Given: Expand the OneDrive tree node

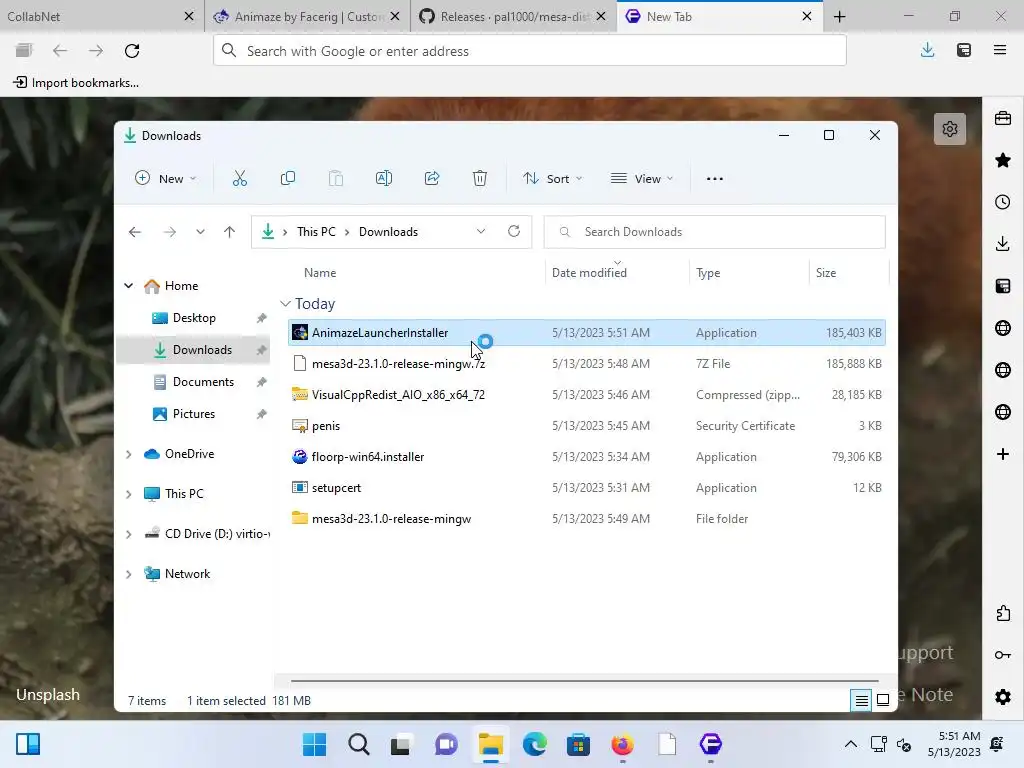Looking at the screenshot, I should coord(129,454).
